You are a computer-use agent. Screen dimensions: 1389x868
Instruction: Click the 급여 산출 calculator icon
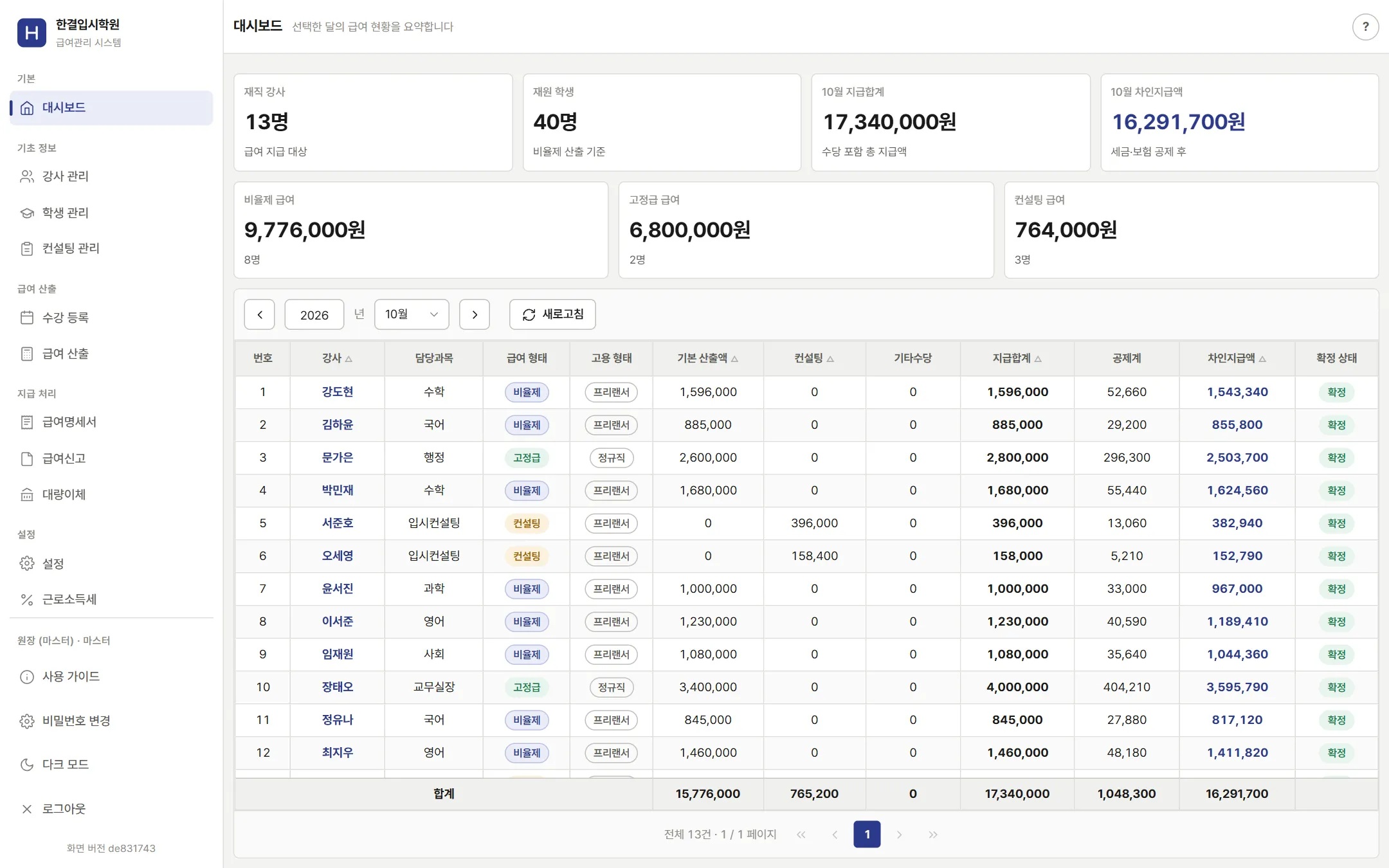click(27, 354)
